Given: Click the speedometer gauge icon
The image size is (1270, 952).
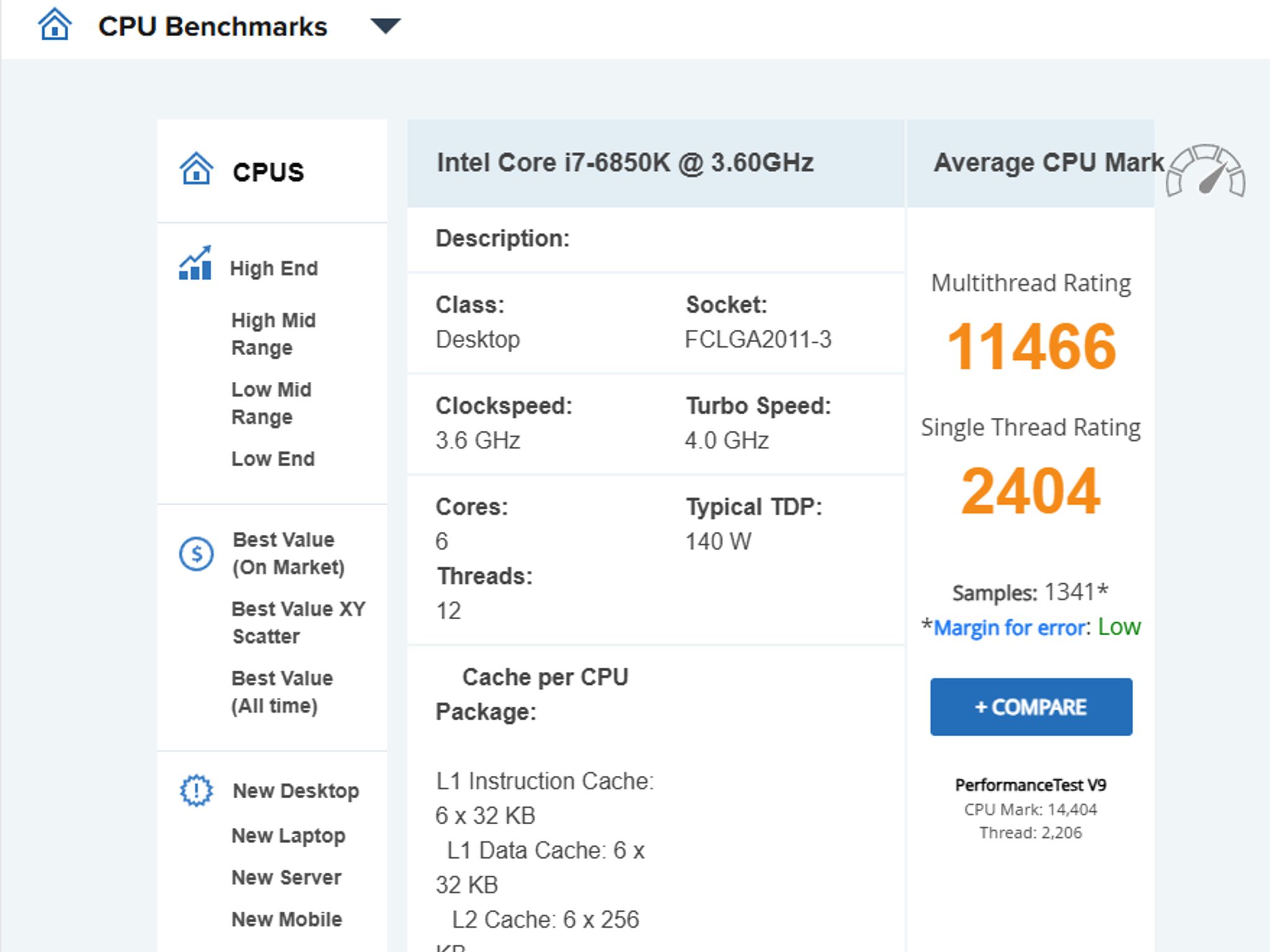Looking at the screenshot, I should pyautogui.click(x=1206, y=171).
